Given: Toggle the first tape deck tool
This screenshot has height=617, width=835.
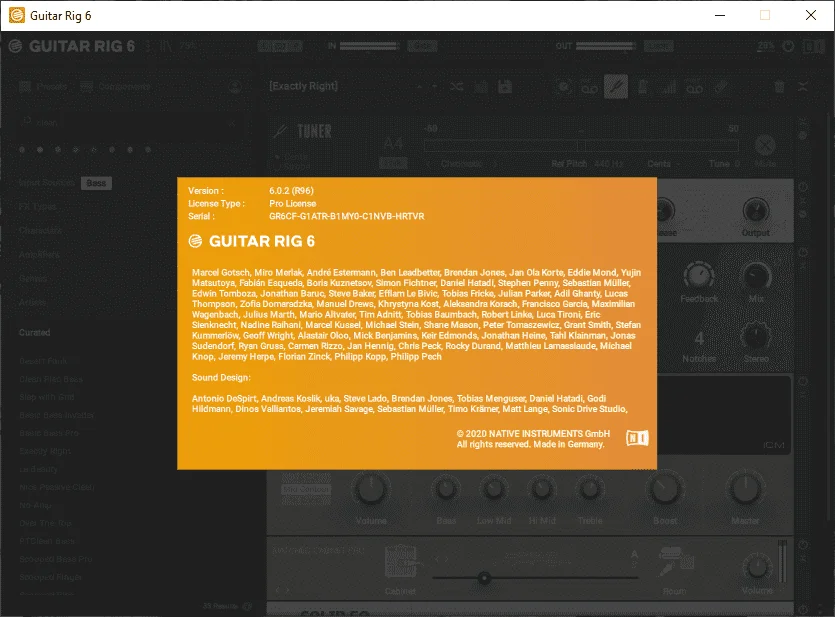Looking at the screenshot, I should pos(590,87).
